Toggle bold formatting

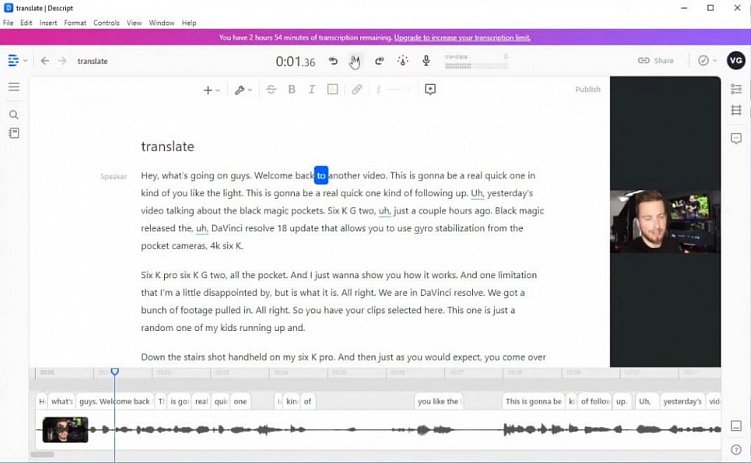coord(291,90)
